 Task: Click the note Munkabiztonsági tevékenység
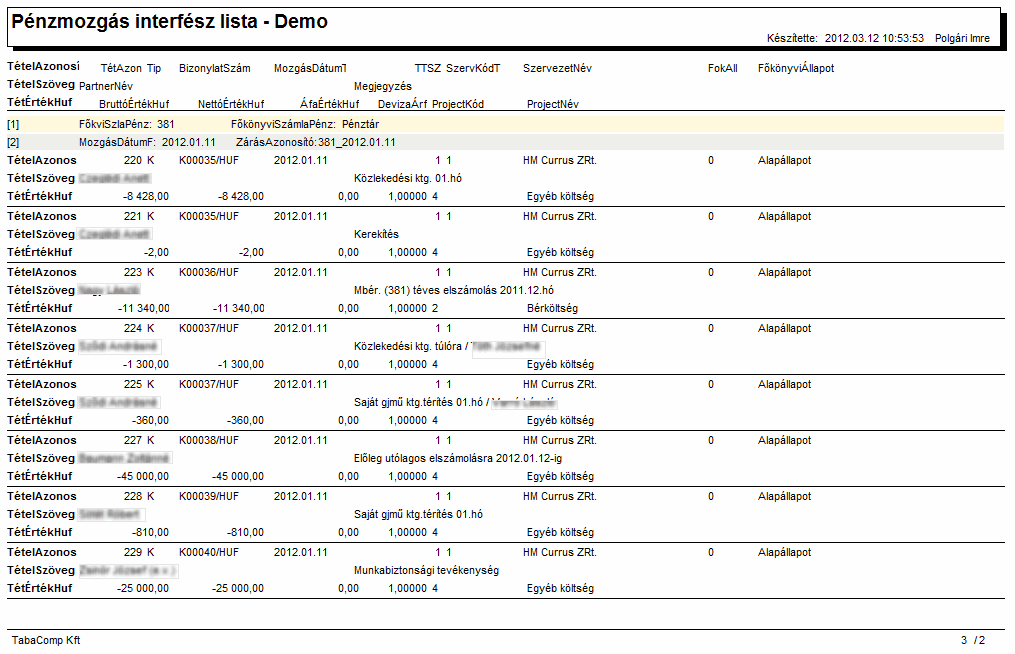(426, 570)
